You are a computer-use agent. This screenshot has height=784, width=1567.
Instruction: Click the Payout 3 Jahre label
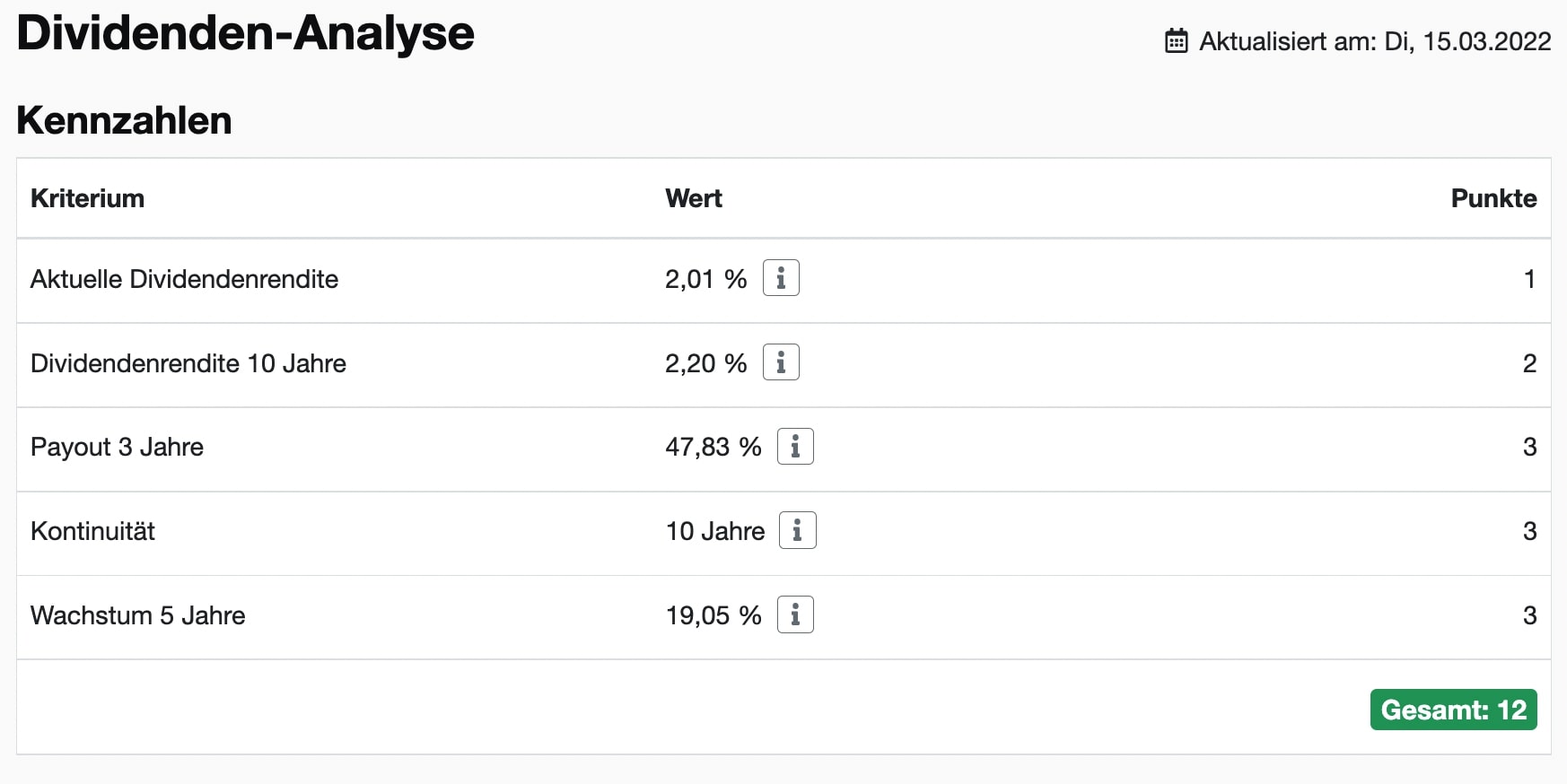(117, 448)
